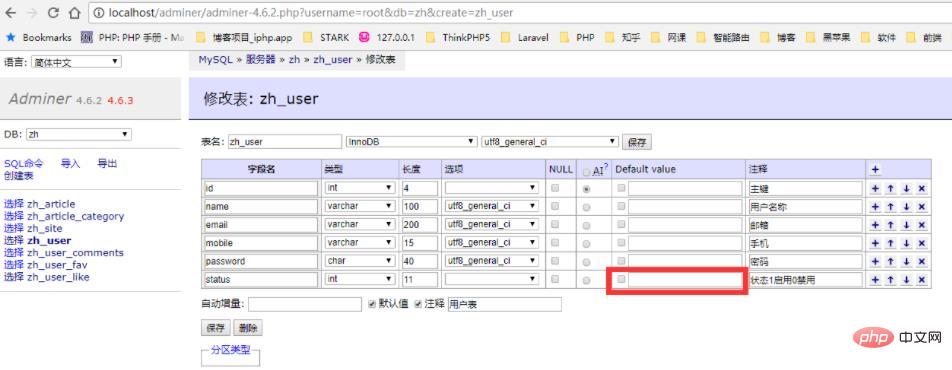Go to browser home page
The image size is (952, 370).
74,12
